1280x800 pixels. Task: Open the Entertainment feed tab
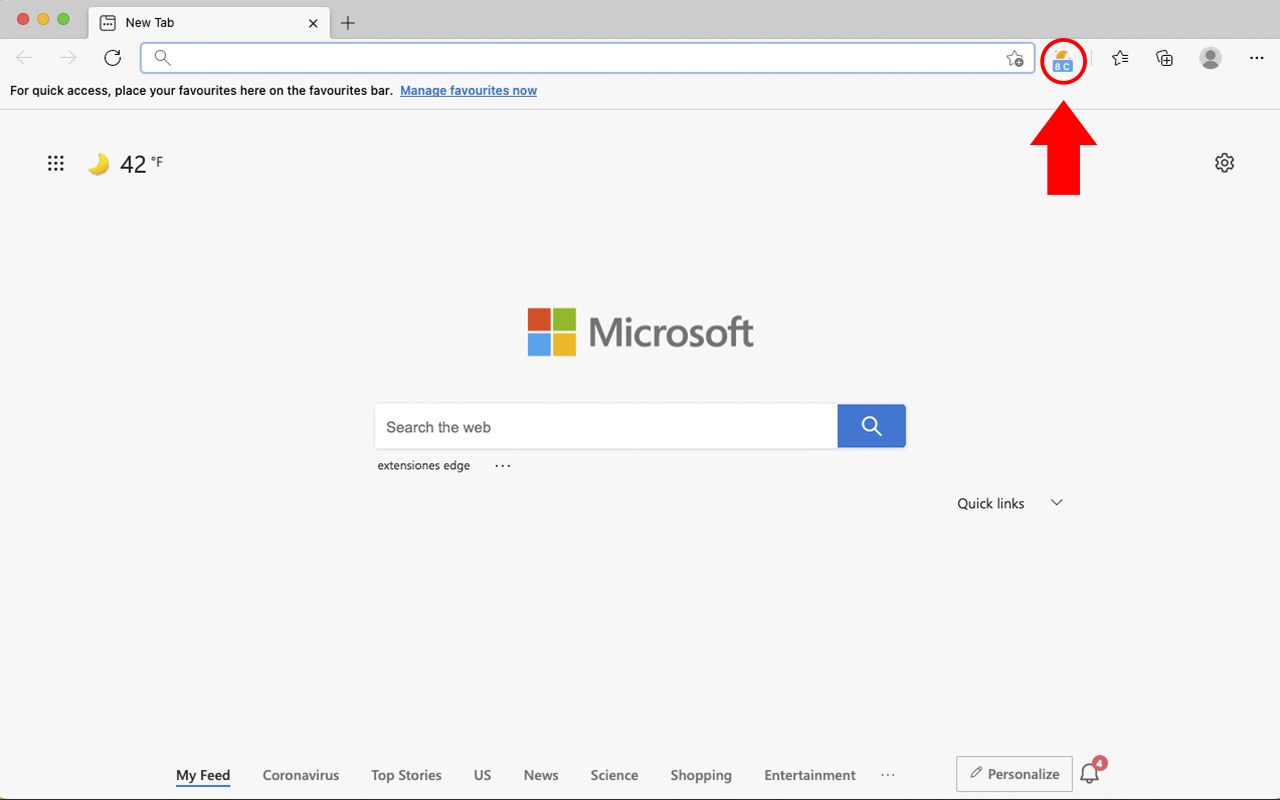810,775
